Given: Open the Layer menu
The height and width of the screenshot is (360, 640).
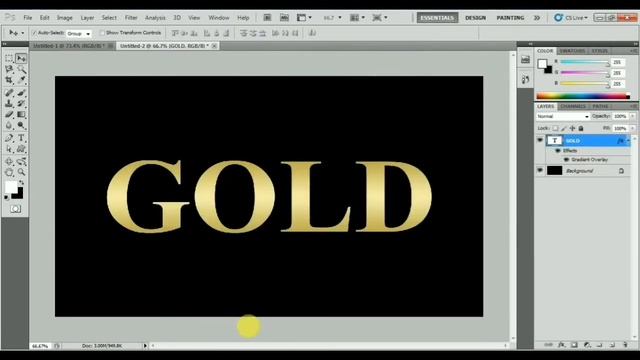Looking at the screenshot, I should click(87, 18).
